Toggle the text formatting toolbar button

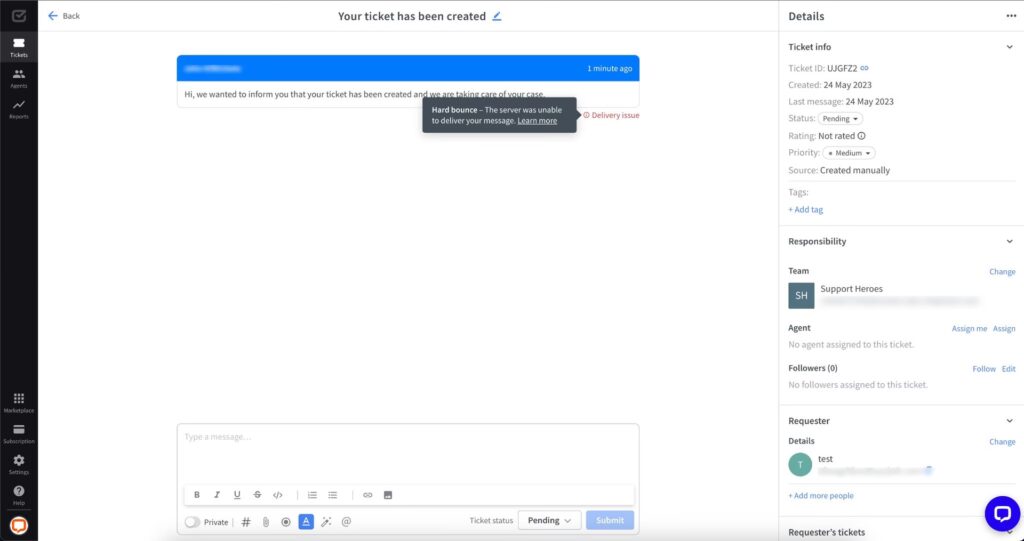click(306, 521)
